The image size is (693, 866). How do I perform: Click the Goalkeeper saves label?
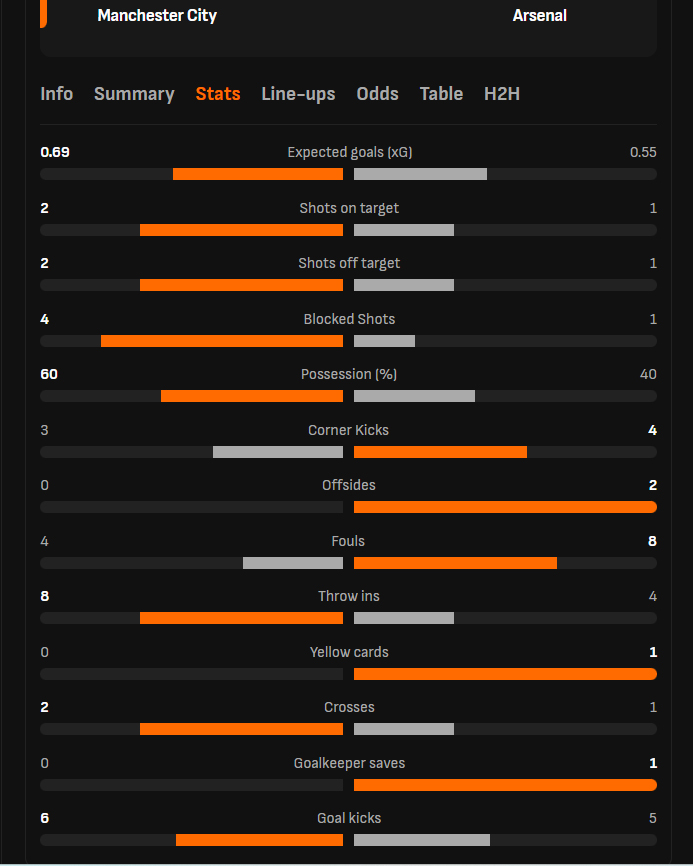(x=349, y=763)
